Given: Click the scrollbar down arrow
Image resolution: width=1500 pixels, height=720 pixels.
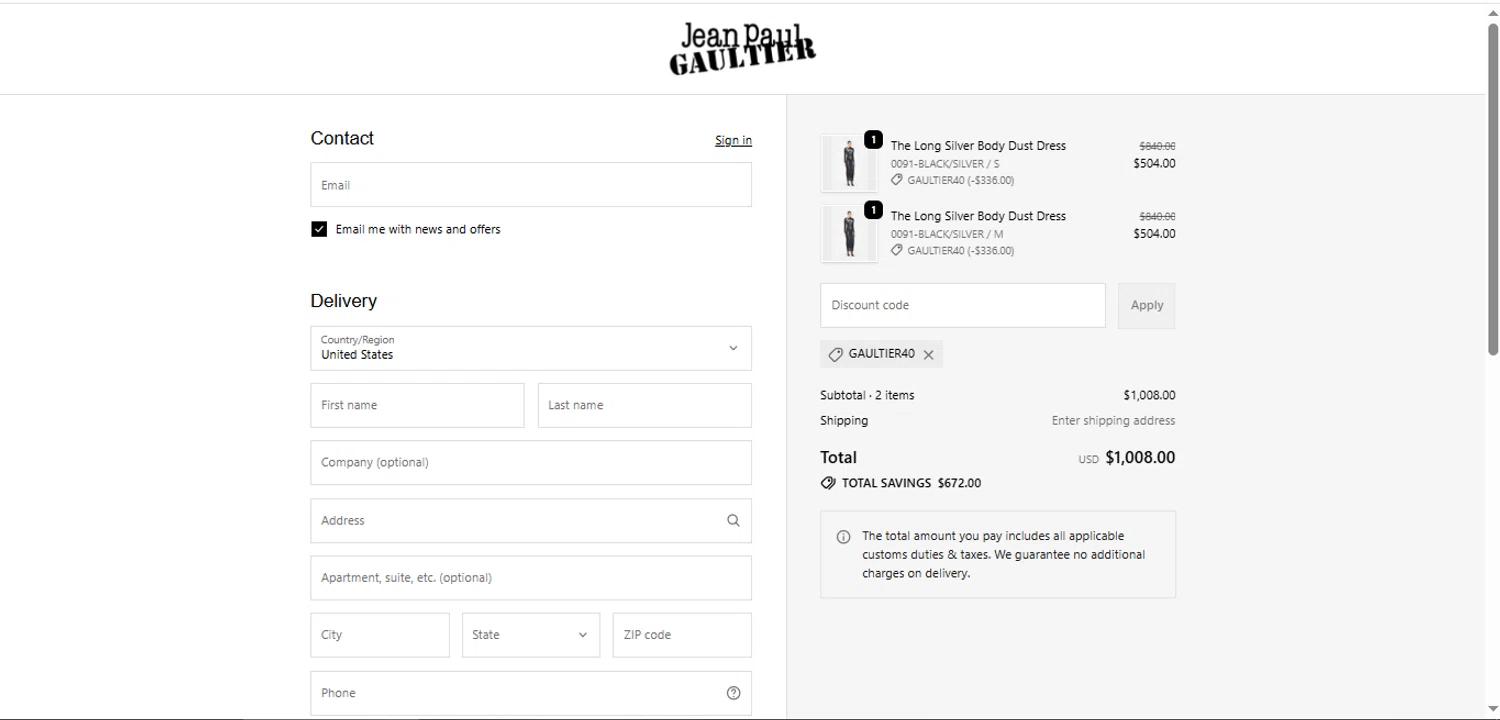Looking at the screenshot, I should pos(1493,709).
